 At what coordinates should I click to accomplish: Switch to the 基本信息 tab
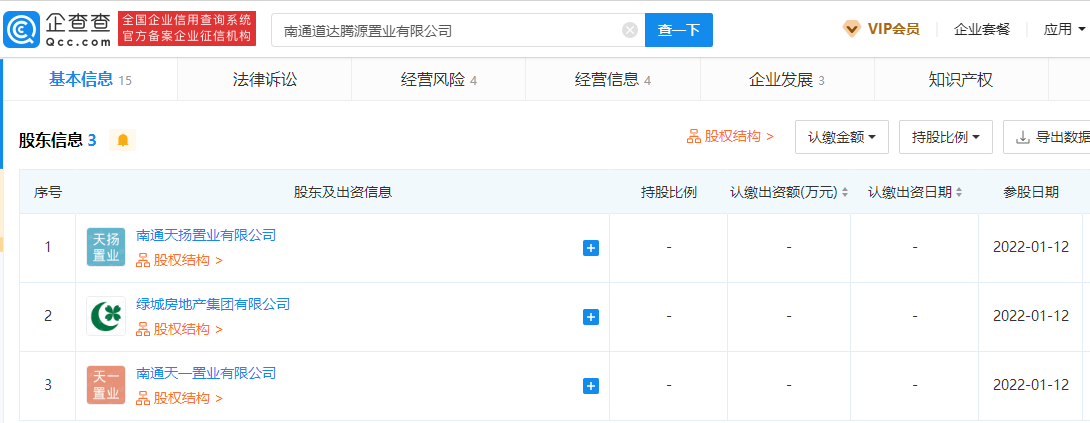(x=90, y=80)
